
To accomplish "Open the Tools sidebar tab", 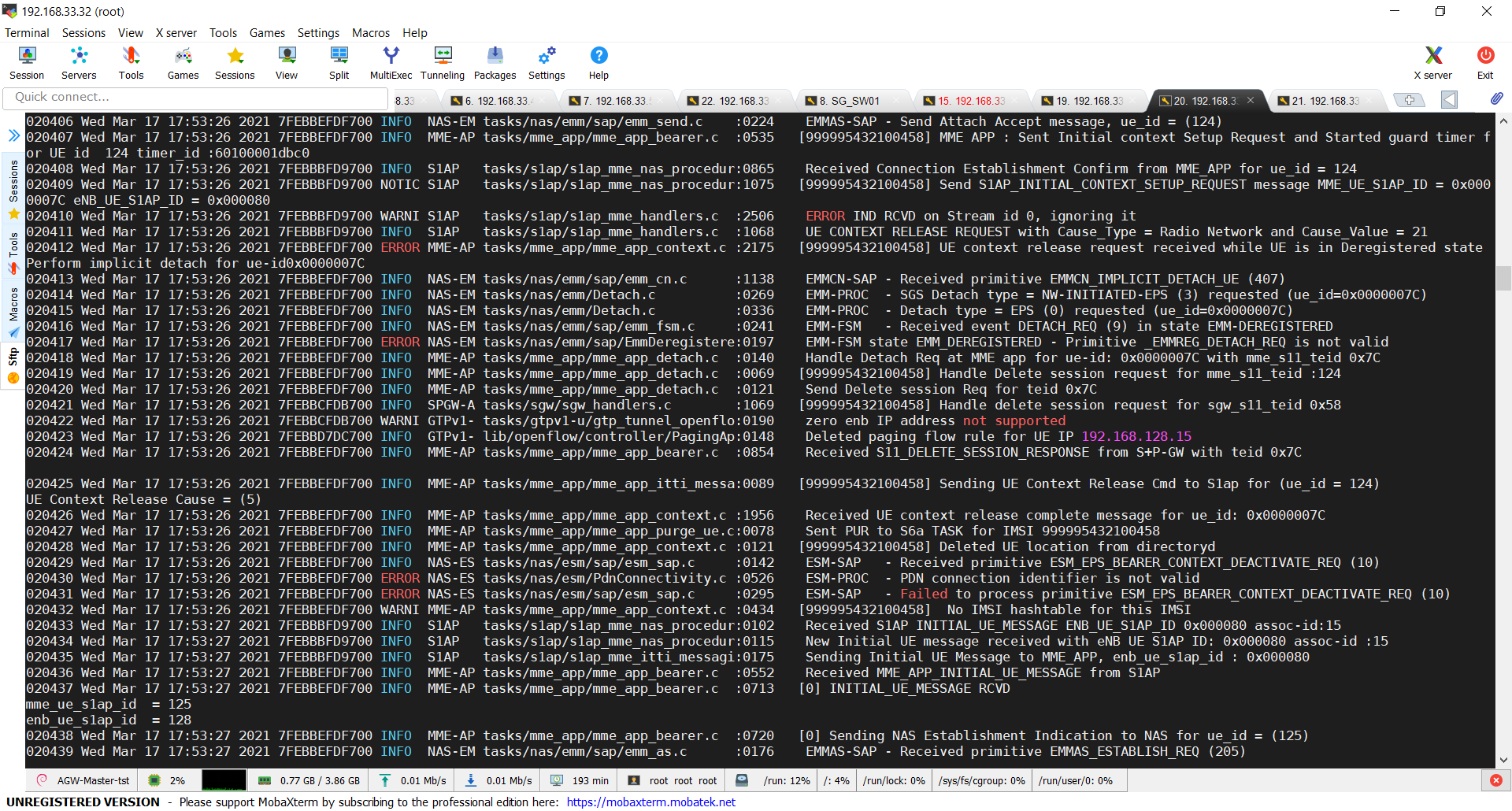I will tap(13, 252).
